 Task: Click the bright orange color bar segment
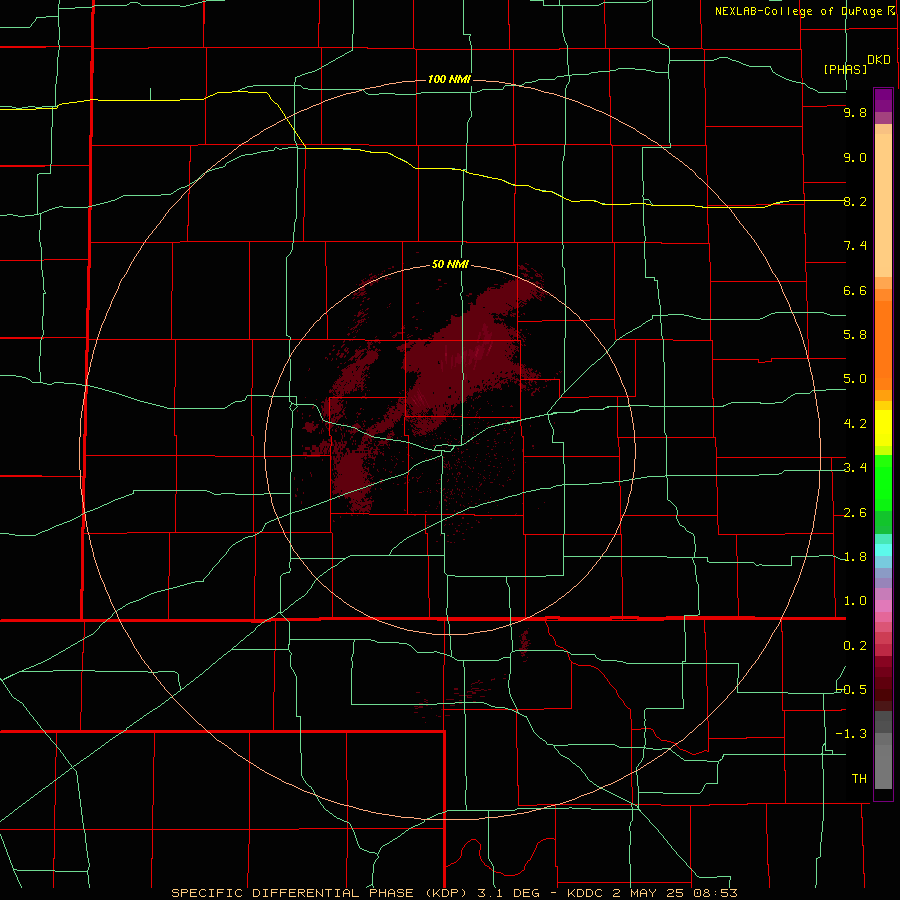pos(883,346)
